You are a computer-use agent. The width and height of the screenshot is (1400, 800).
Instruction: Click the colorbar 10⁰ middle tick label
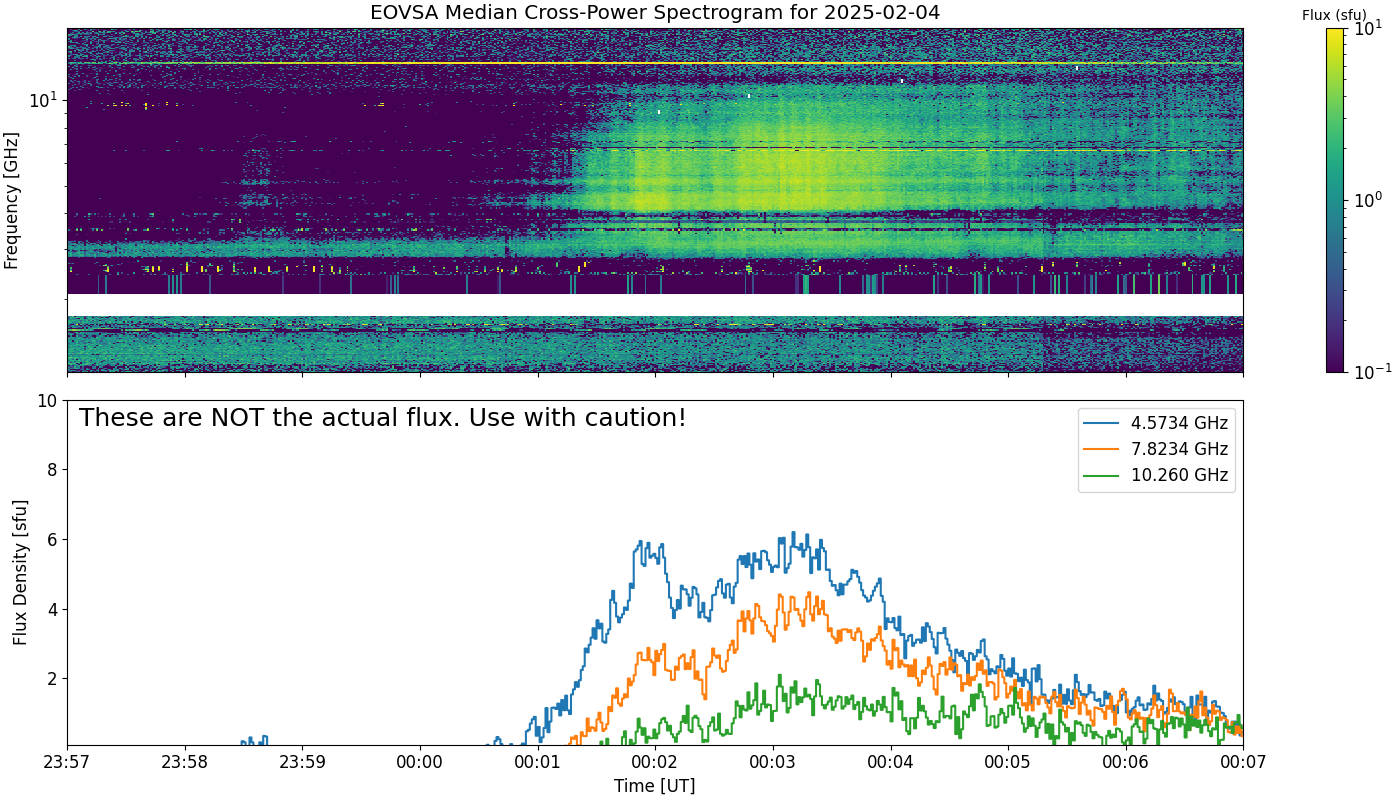click(1367, 199)
